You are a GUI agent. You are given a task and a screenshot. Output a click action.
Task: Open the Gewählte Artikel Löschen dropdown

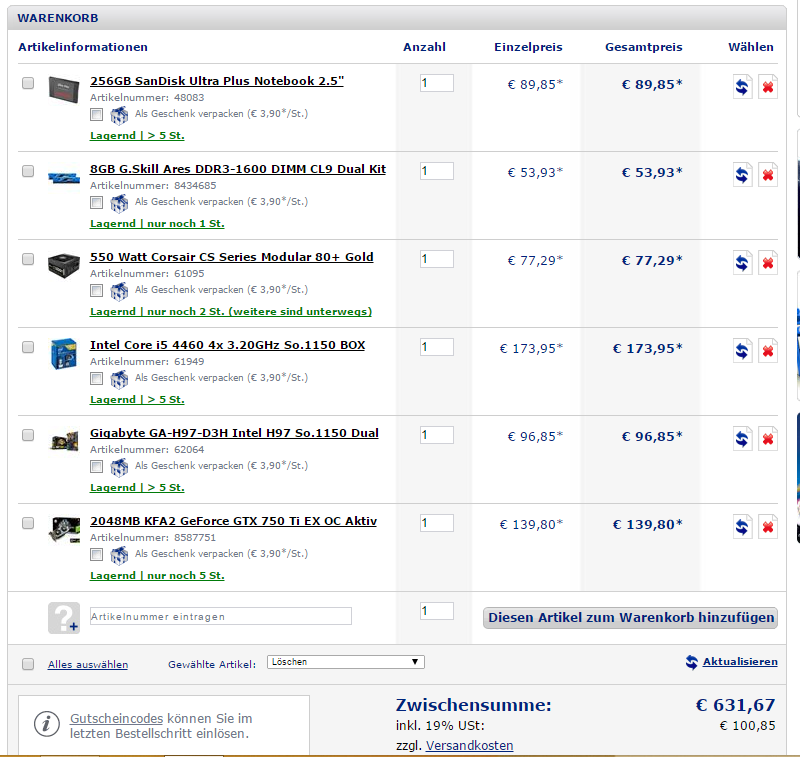pos(345,662)
